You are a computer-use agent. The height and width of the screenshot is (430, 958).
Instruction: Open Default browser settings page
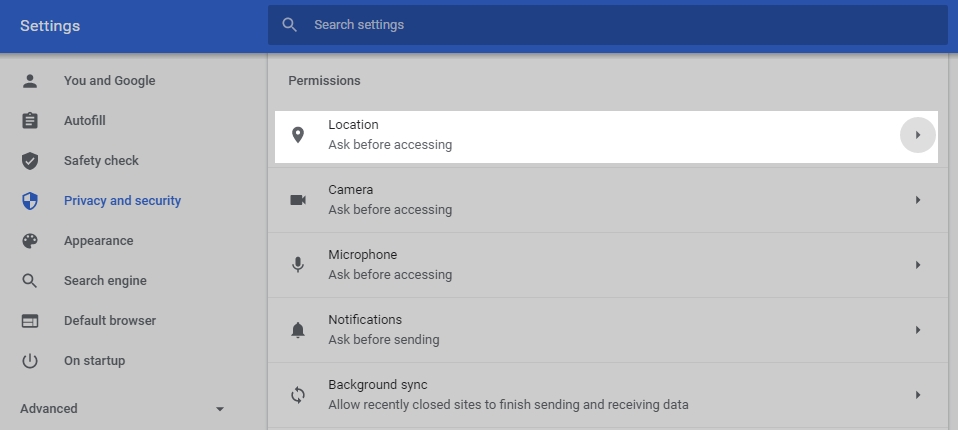tap(110, 321)
